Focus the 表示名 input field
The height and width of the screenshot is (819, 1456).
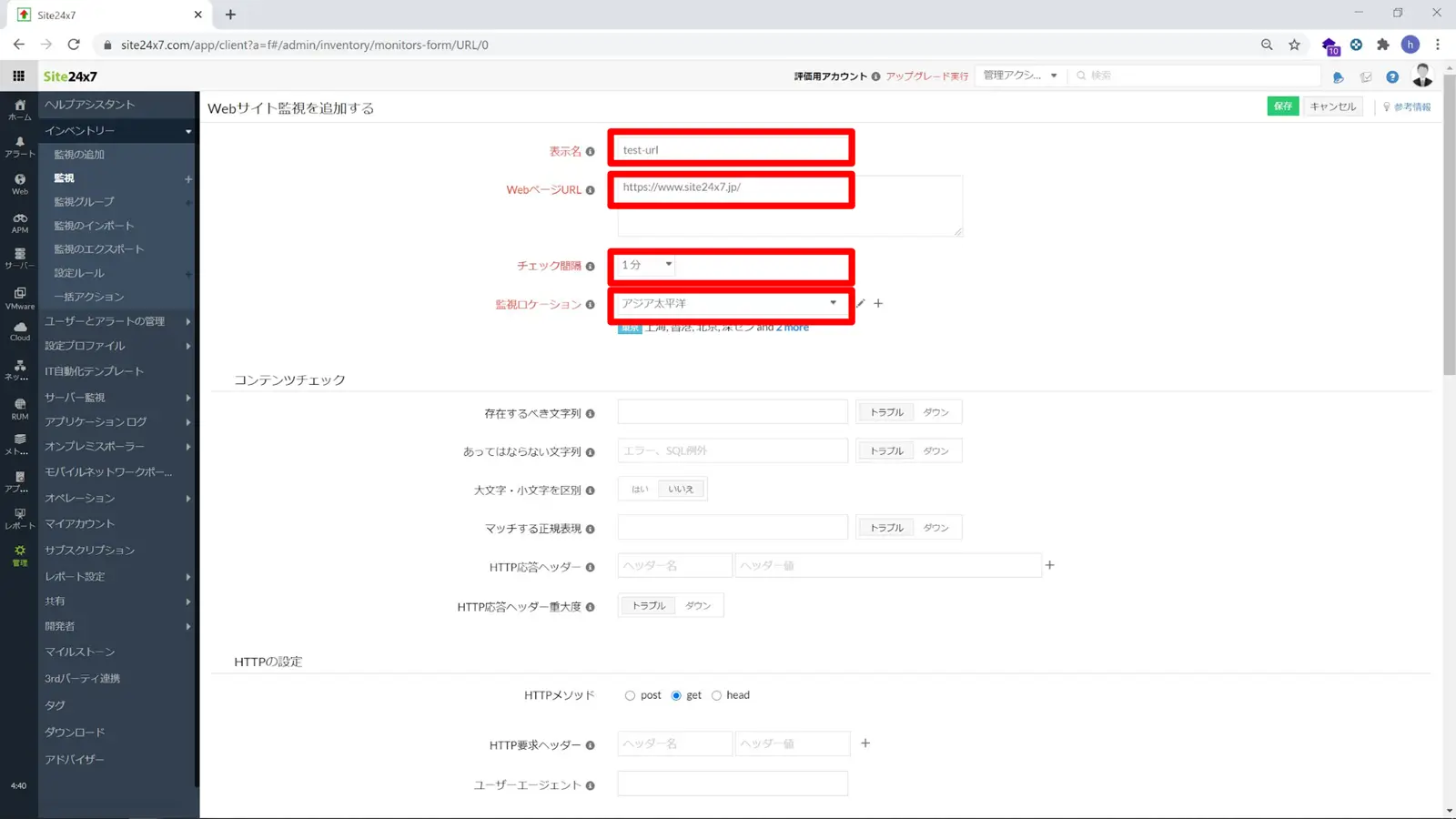732,150
